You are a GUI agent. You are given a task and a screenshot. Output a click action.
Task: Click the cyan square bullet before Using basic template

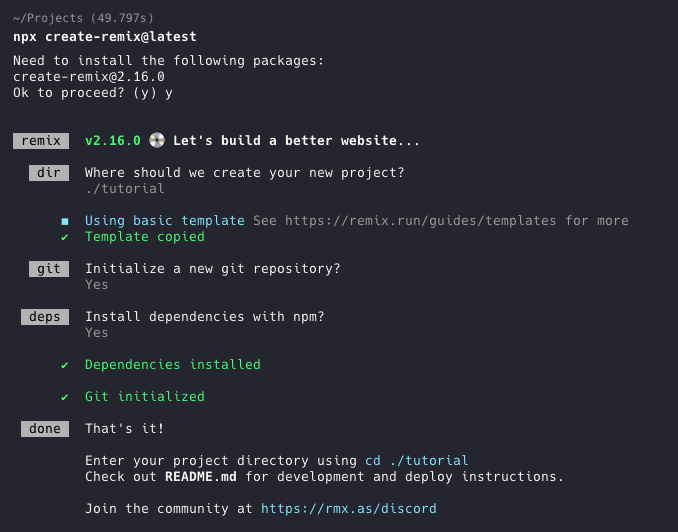[65, 221]
